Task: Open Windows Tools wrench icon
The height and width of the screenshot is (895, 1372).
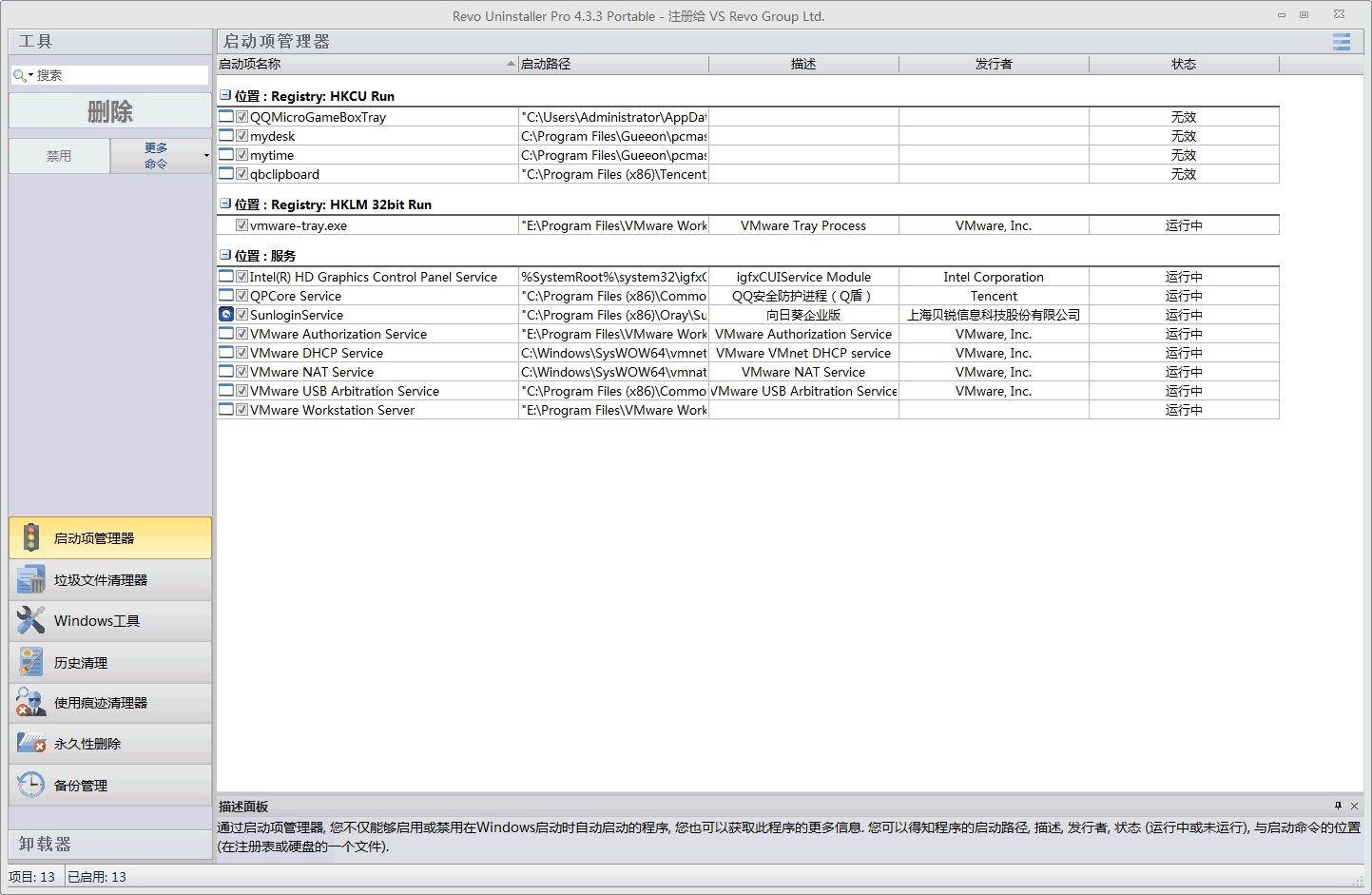Action: tap(31, 620)
